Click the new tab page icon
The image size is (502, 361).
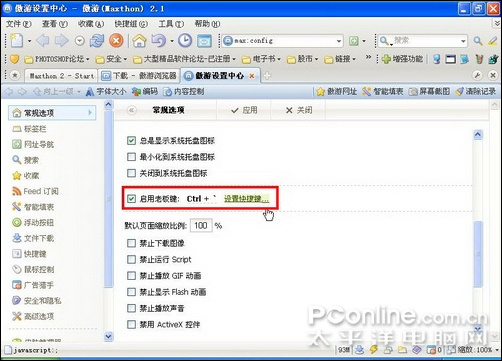16,41
